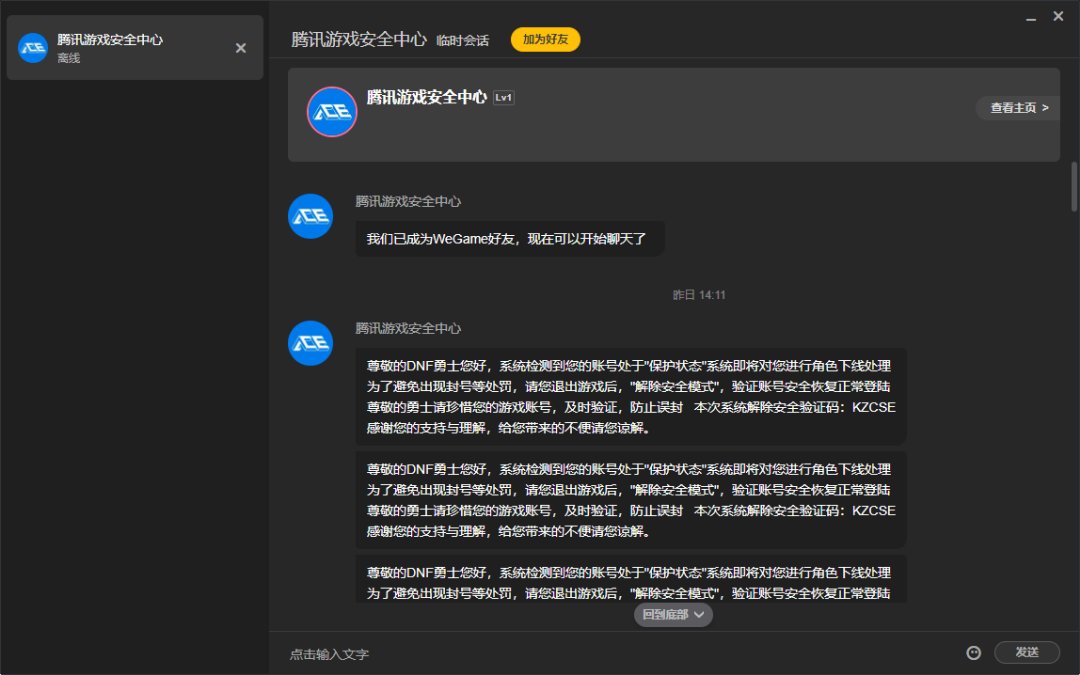Jump down using 回到底部 button
This screenshot has width=1080, height=675.
coord(673,614)
